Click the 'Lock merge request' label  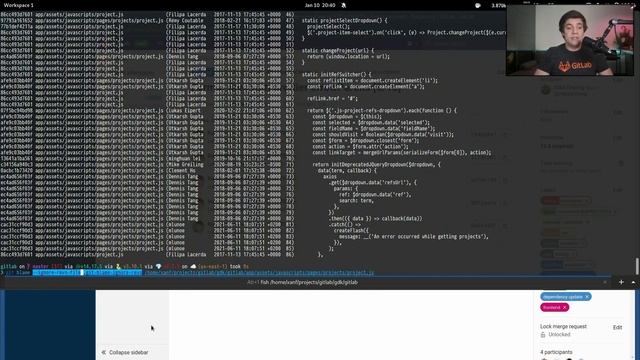coord(563,327)
